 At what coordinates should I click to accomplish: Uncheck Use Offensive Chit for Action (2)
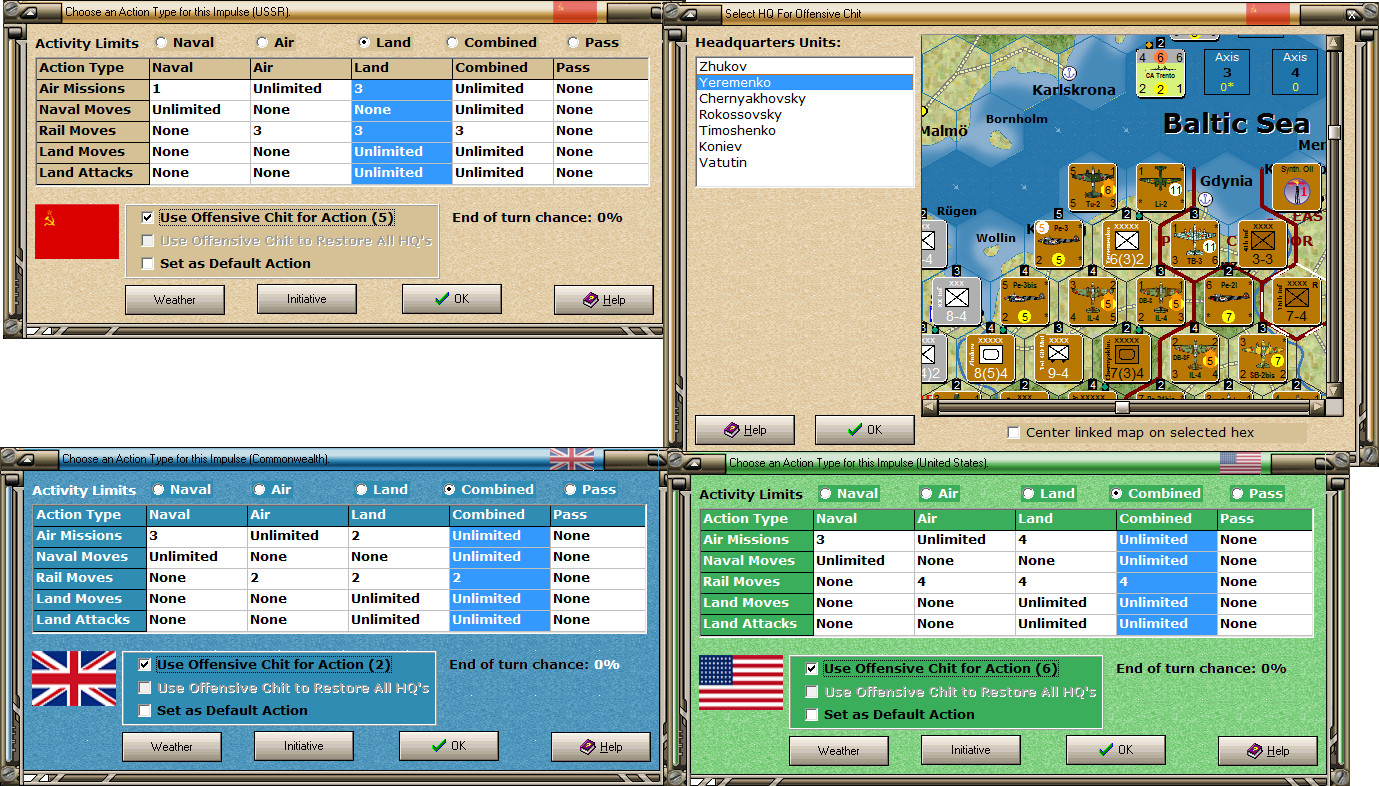[x=145, y=665]
